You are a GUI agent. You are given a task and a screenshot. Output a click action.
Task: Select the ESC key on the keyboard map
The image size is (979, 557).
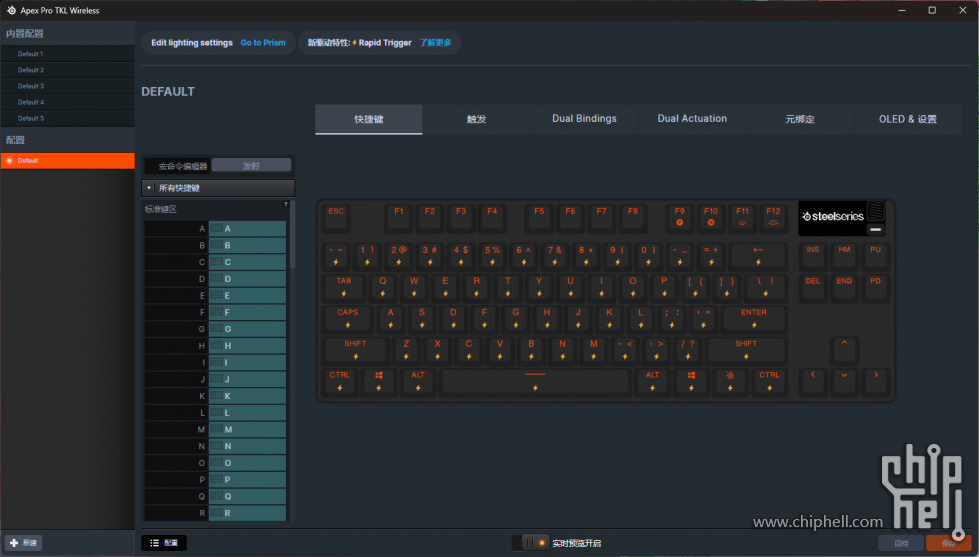click(336, 218)
